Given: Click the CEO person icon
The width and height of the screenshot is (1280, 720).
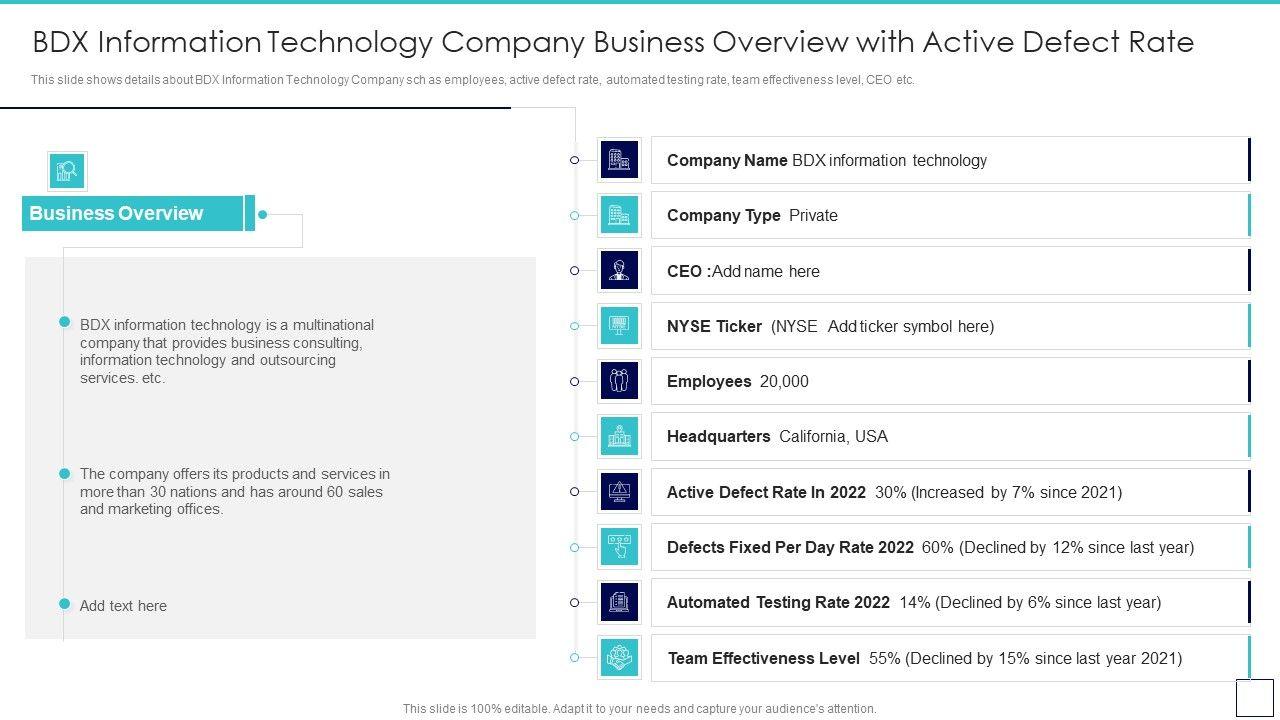Looking at the screenshot, I should (619, 270).
